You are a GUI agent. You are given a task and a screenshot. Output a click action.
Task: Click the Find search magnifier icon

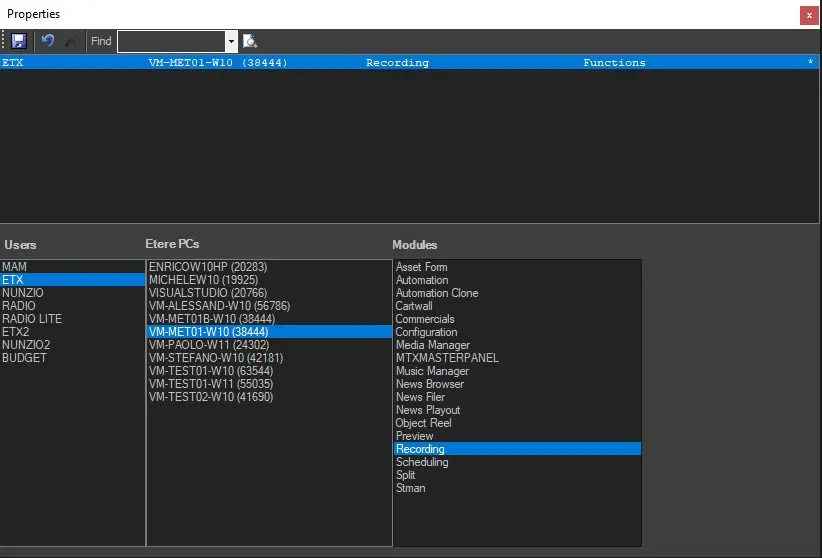coord(250,41)
